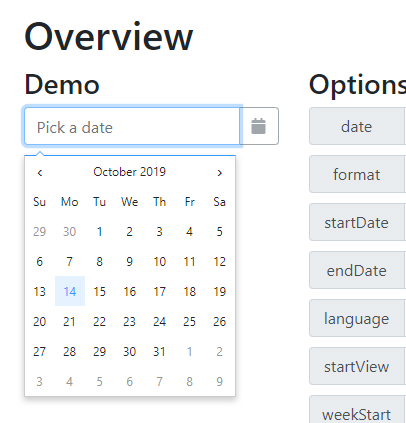This screenshot has width=406, height=423.
Task: Select the startDate option
Action: click(x=357, y=222)
